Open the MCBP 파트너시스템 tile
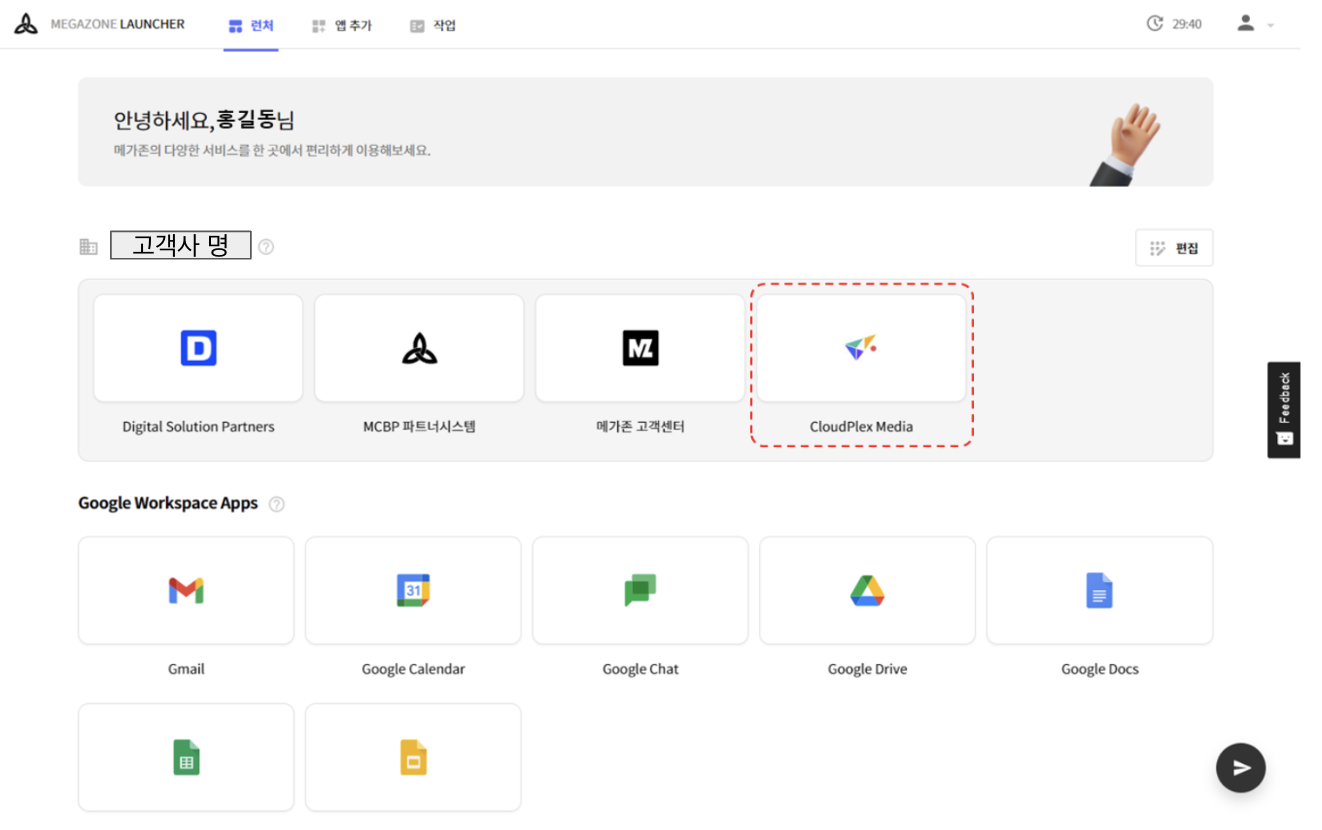 pyautogui.click(x=419, y=347)
